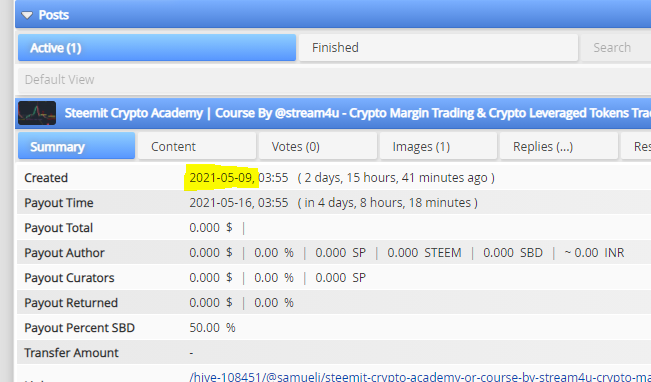Open the post thumbnail image
Image resolution: width=651 pixels, height=382 pixels.
click(37, 113)
